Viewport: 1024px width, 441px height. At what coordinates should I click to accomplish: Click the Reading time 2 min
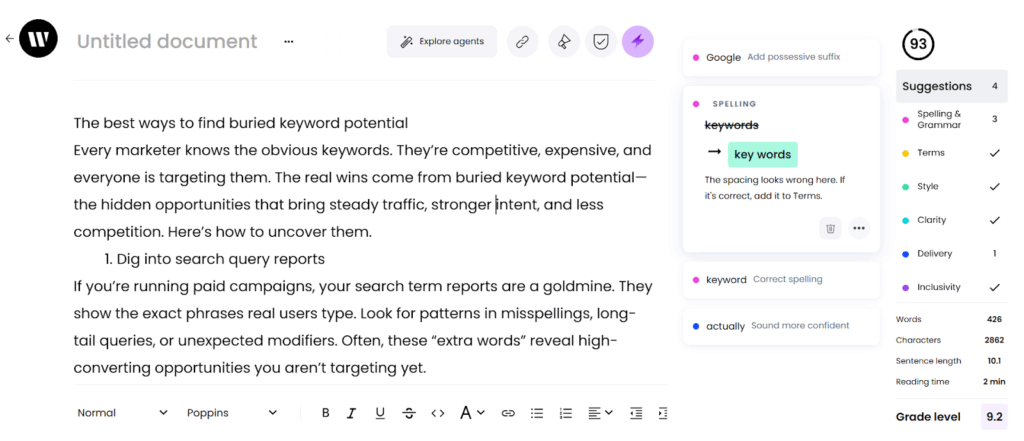tap(993, 382)
